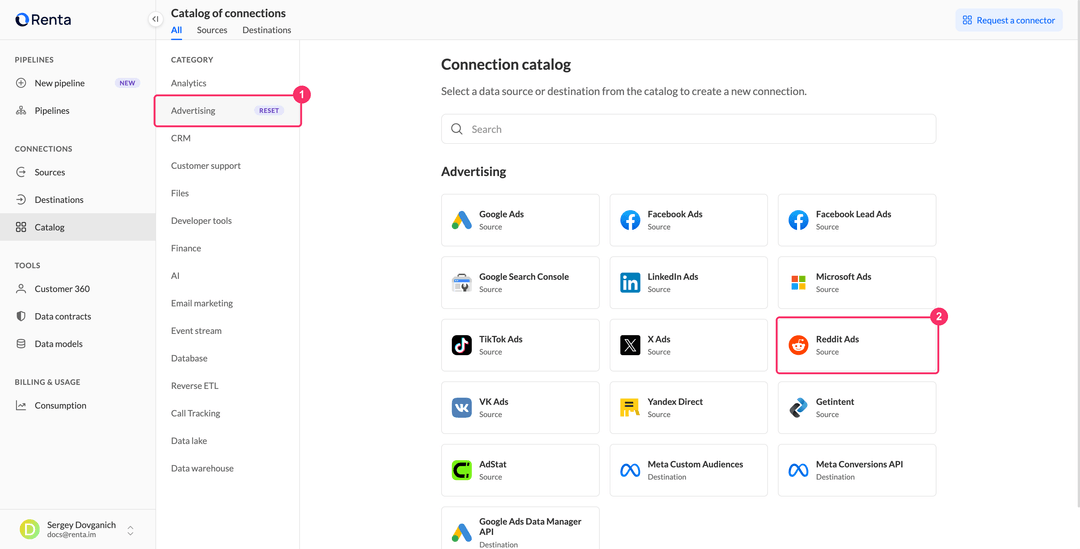The image size is (1080, 549).
Task: Open Data contracts shield icon
Action: coord(21,316)
